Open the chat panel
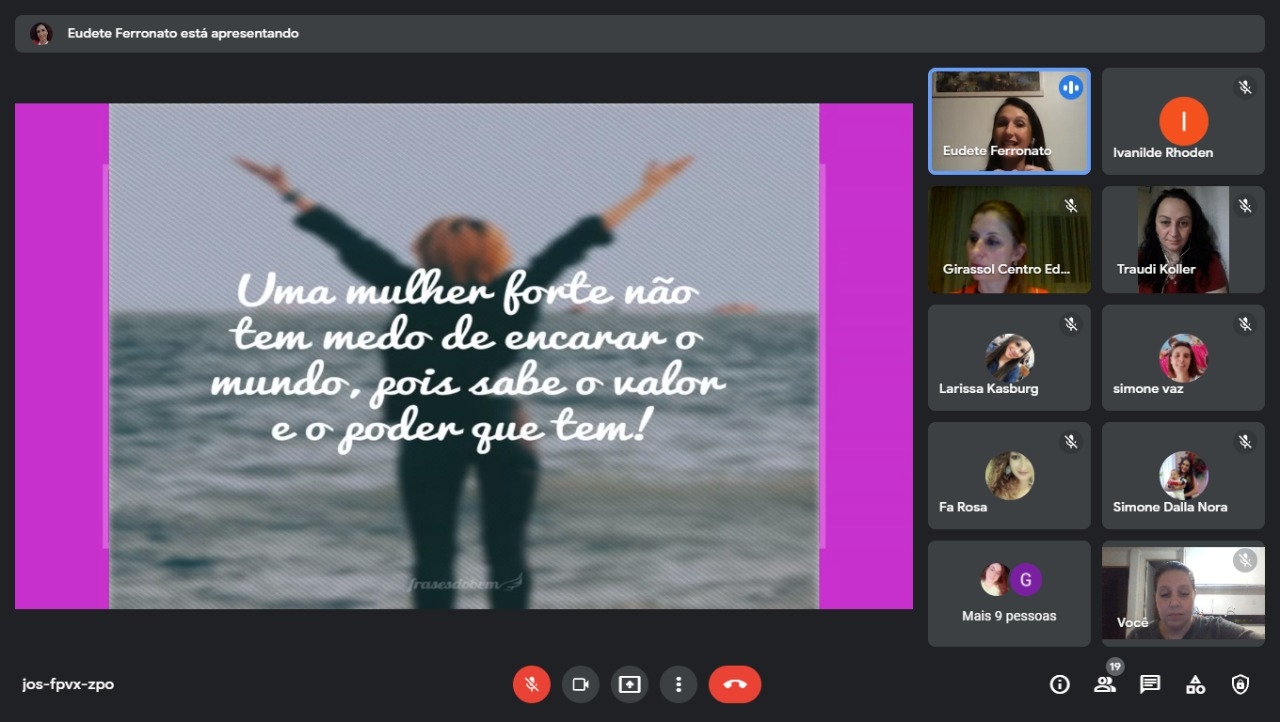 pyautogui.click(x=1150, y=685)
